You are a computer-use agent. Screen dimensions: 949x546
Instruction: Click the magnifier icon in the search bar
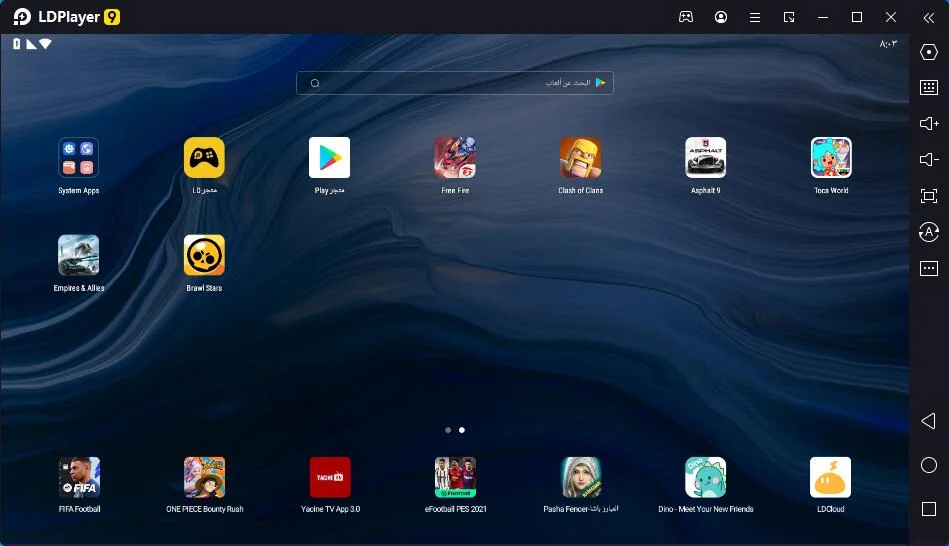click(x=315, y=83)
